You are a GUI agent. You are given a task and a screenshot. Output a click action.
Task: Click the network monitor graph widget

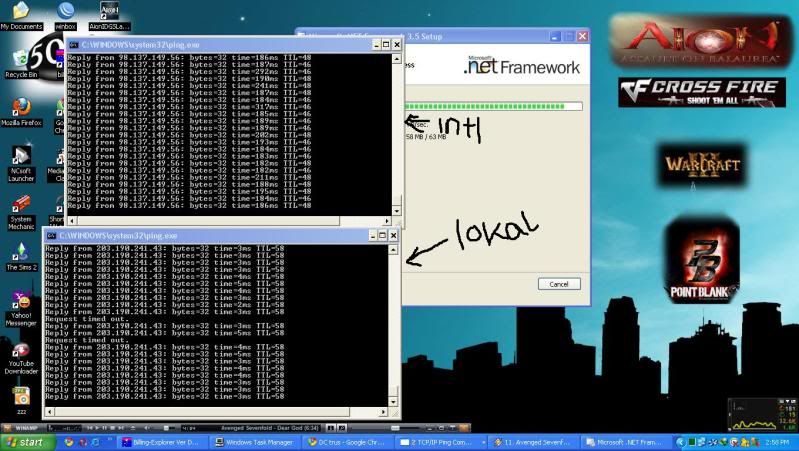click(762, 415)
